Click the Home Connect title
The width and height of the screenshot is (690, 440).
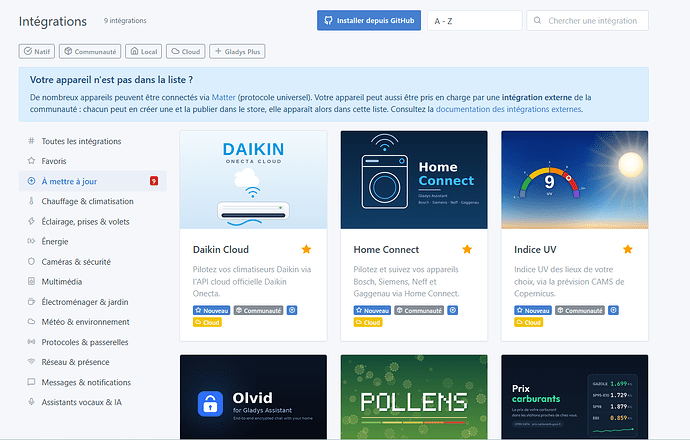[x=386, y=249]
